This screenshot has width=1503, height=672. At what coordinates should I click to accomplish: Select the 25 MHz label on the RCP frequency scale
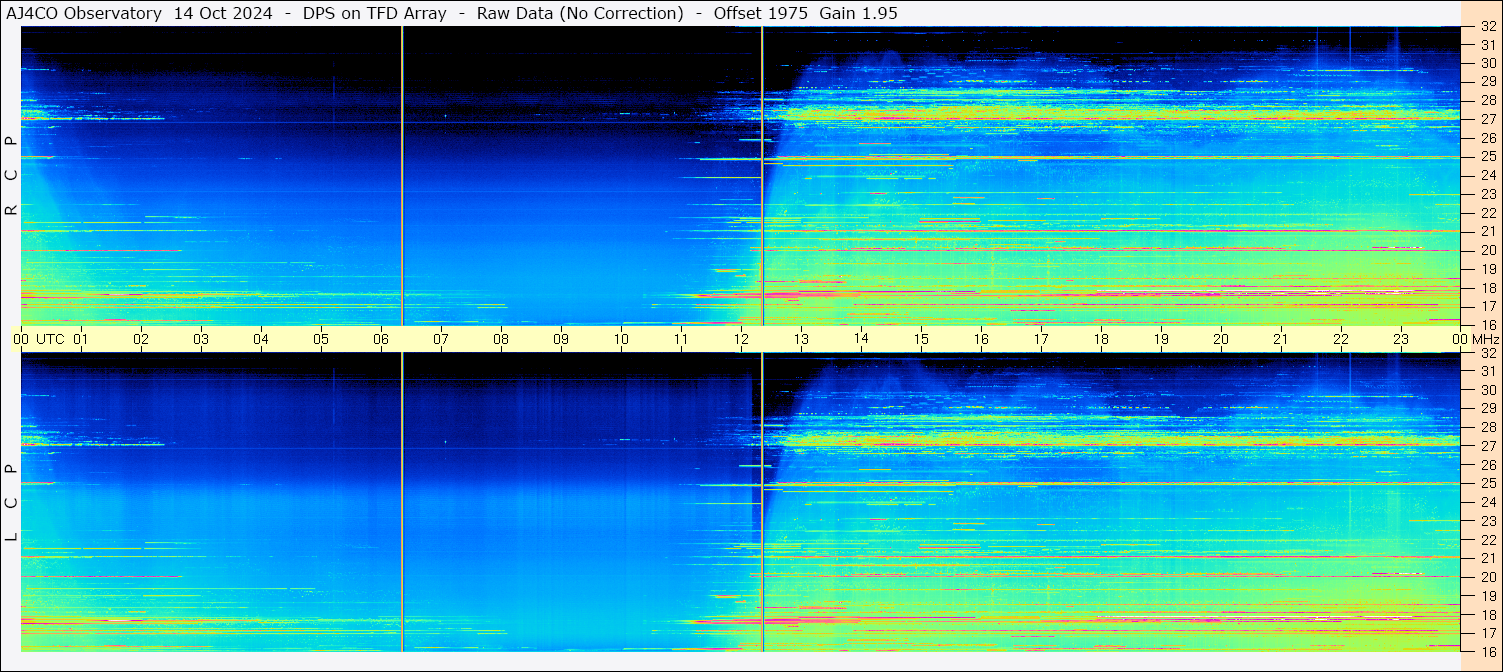pyautogui.click(x=1487, y=157)
